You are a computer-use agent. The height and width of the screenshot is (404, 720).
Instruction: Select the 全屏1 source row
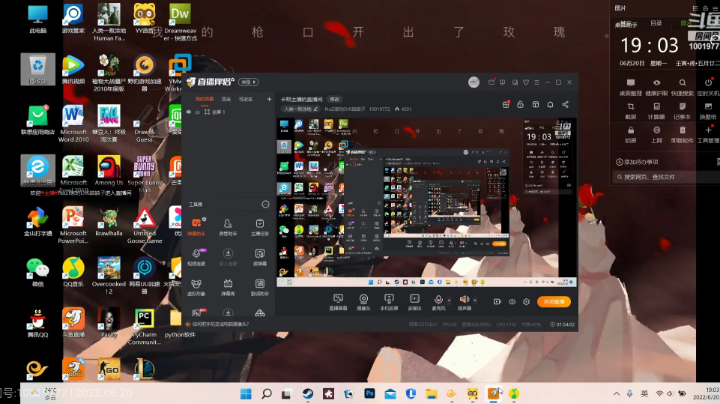(228, 112)
